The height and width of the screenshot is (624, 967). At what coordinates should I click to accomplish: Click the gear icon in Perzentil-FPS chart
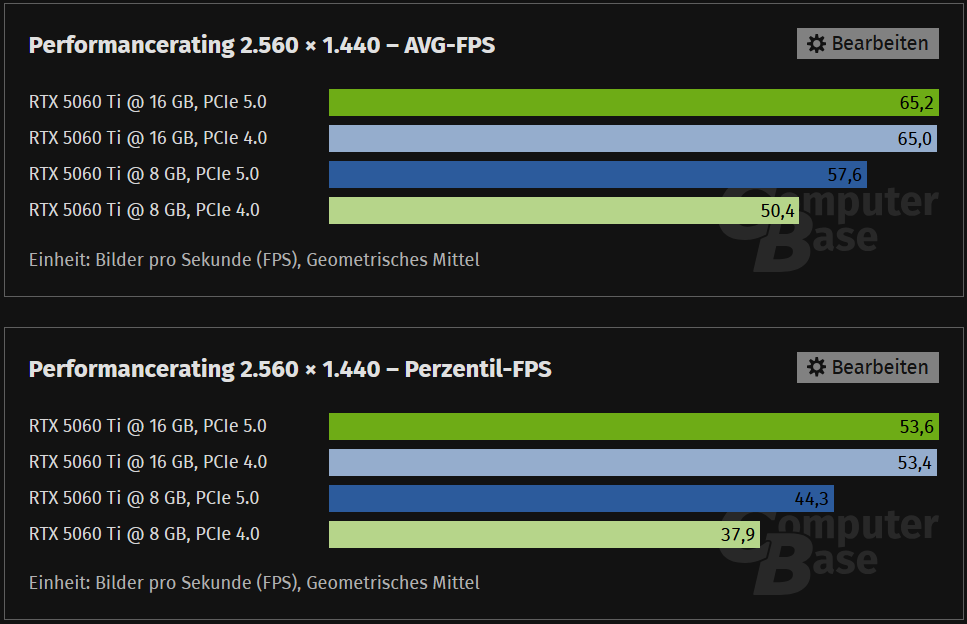(x=817, y=367)
